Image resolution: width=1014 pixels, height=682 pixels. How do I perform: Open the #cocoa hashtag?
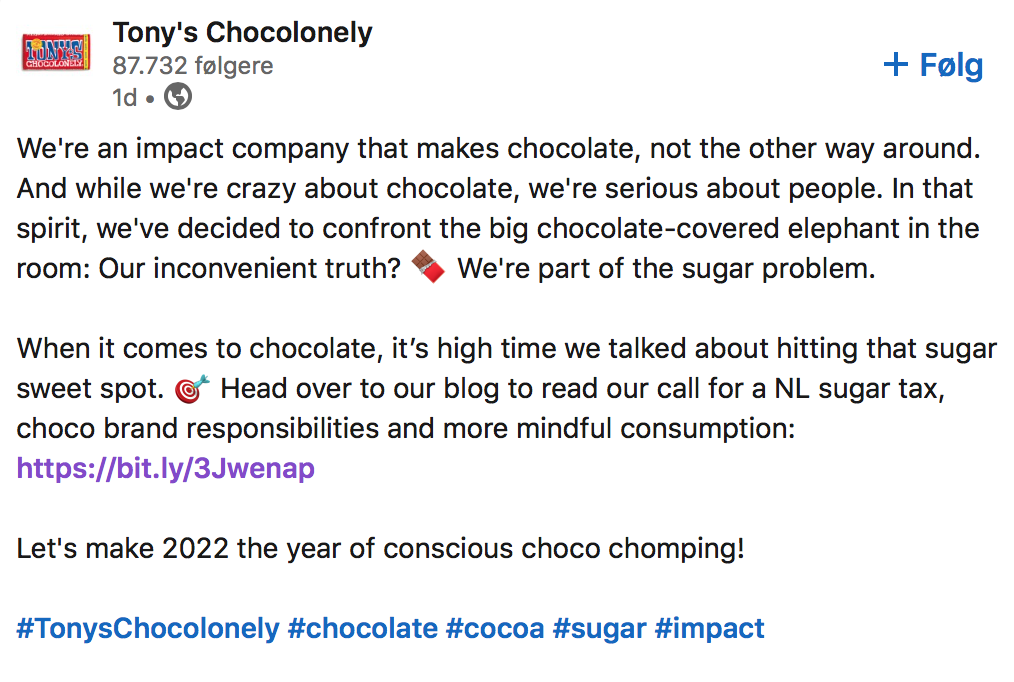click(x=495, y=628)
